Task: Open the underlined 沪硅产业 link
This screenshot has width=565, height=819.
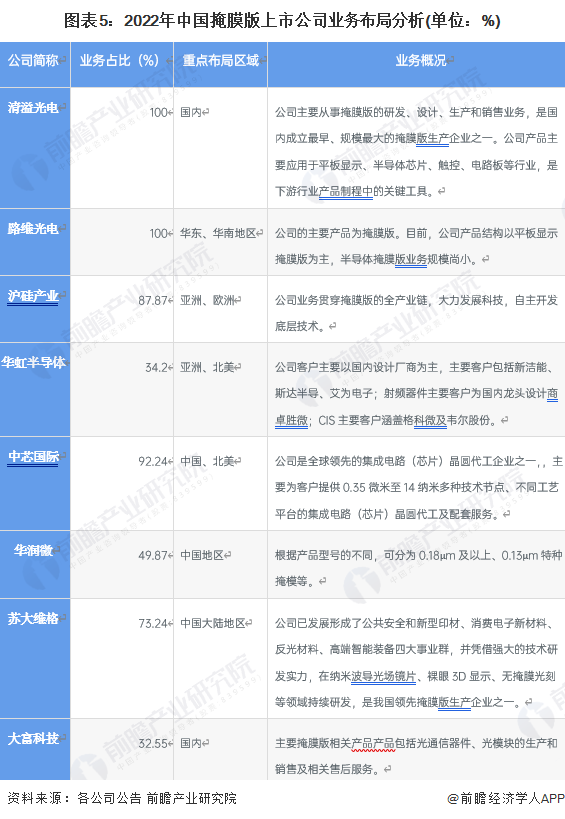Action: pyautogui.click(x=33, y=296)
